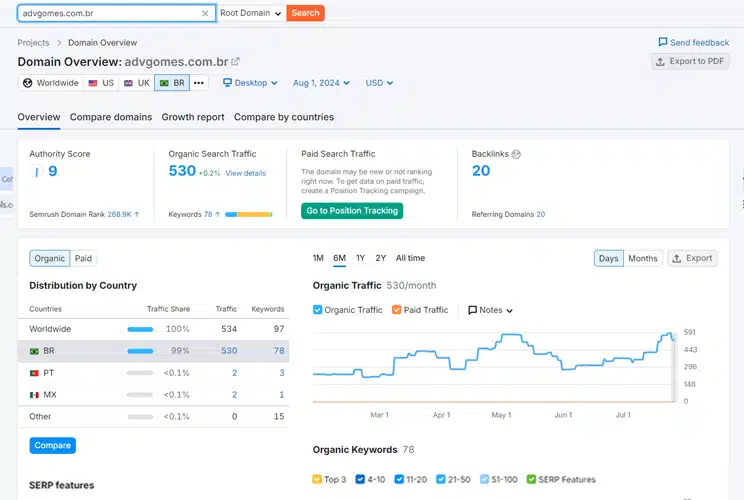
Task: Select the All time range
Action: click(x=410, y=258)
